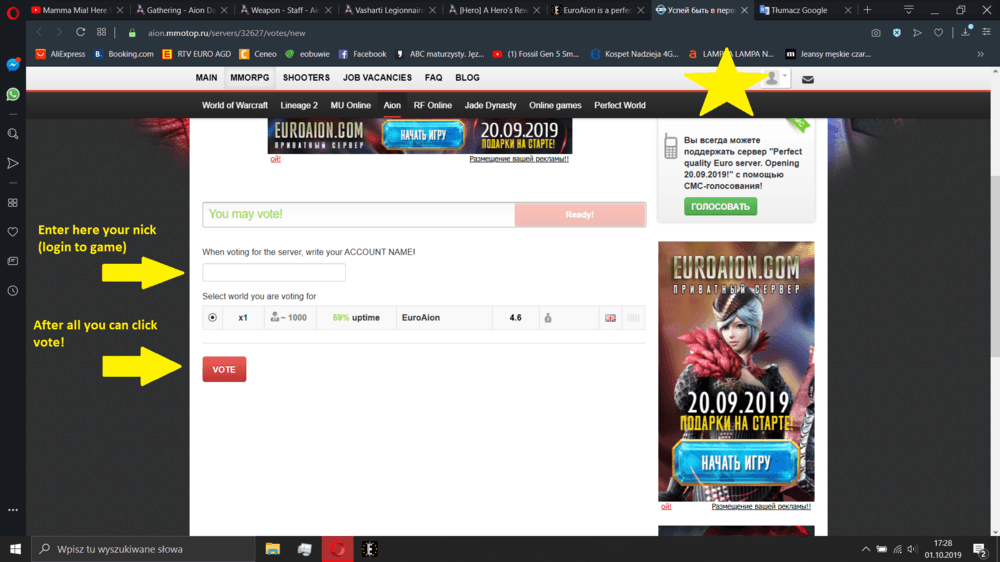
Task: Open the My Flow sidebar icon
Action: pyautogui.click(x=13, y=163)
